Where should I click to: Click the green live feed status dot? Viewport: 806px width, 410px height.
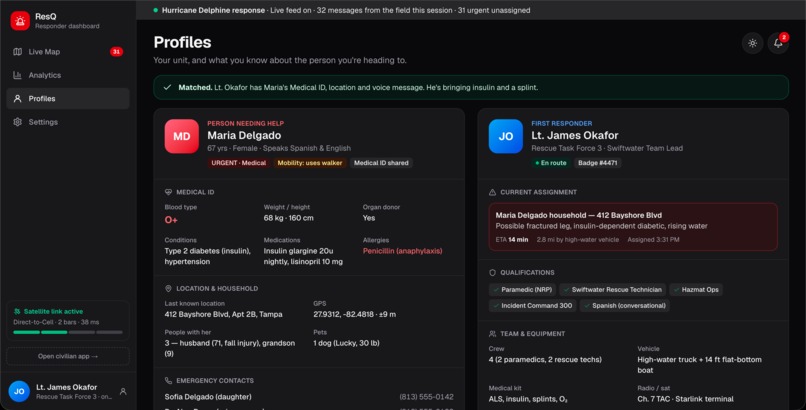click(156, 10)
